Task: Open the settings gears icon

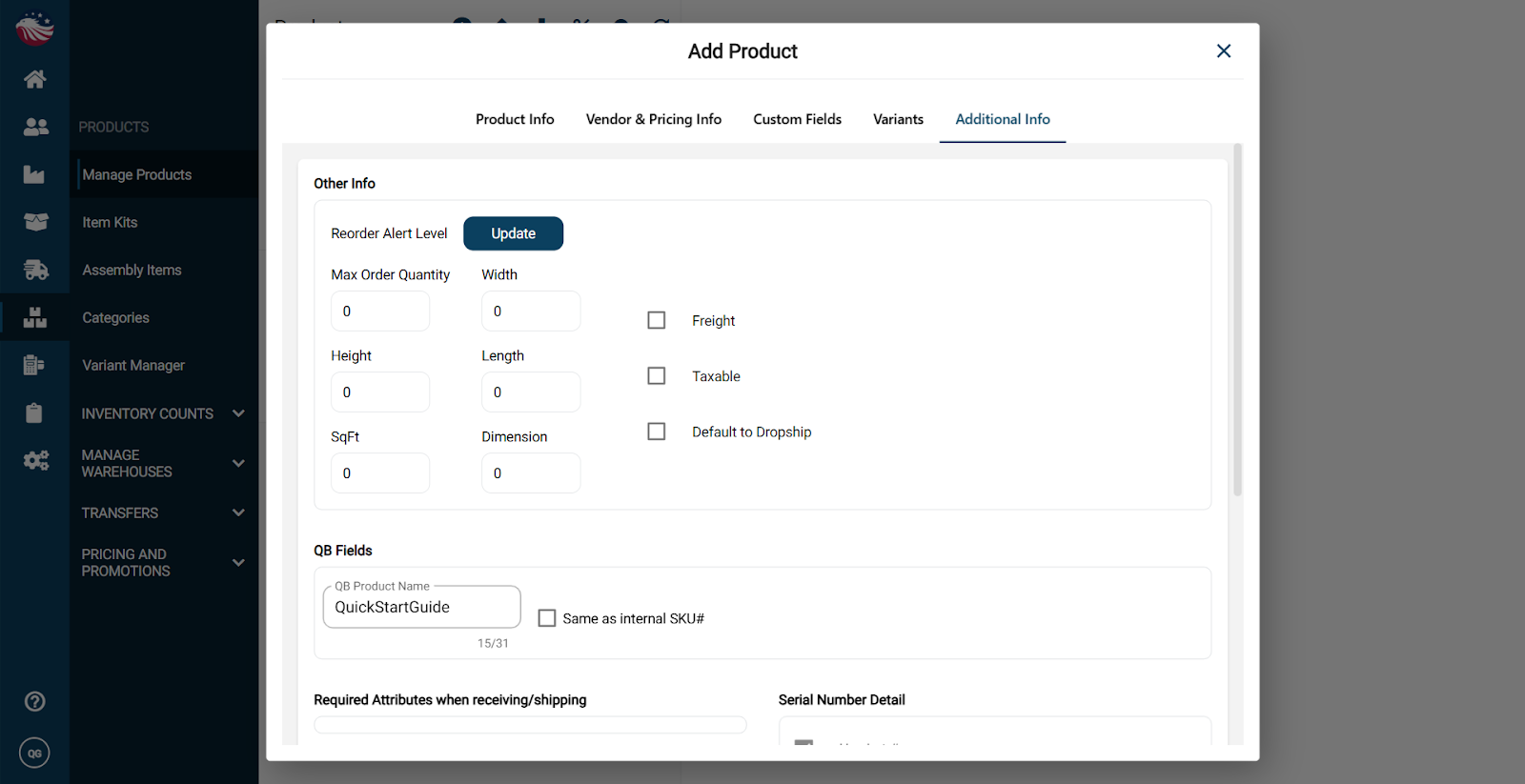Action: 35,461
